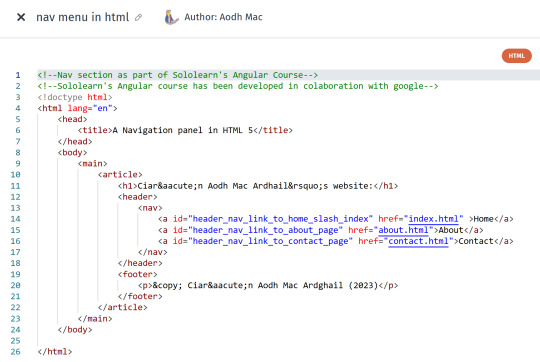Click the opening <body> tag
Screen dimensions: 540x362
72,152
